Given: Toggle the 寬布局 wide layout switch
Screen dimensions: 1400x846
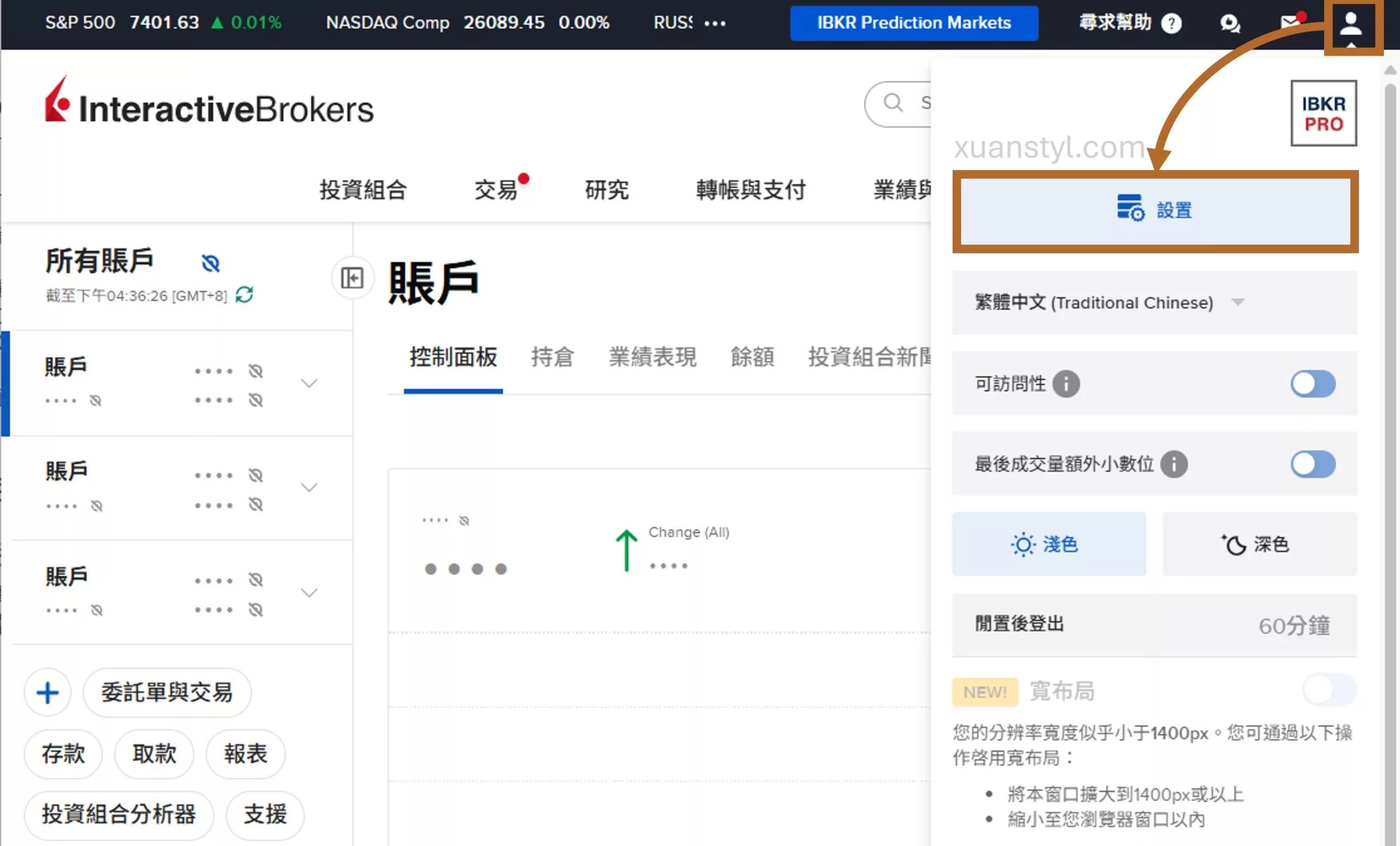Looking at the screenshot, I should pos(1328,690).
